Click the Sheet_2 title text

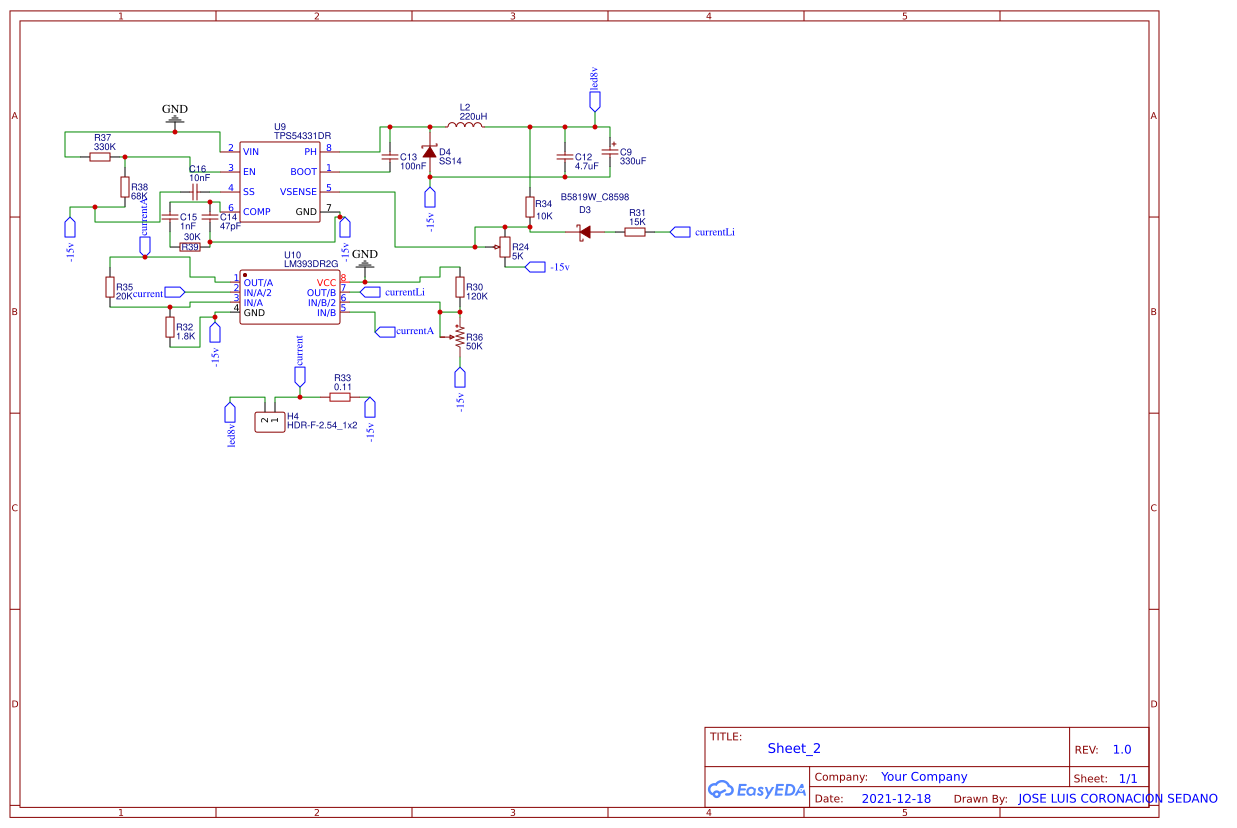coord(793,748)
